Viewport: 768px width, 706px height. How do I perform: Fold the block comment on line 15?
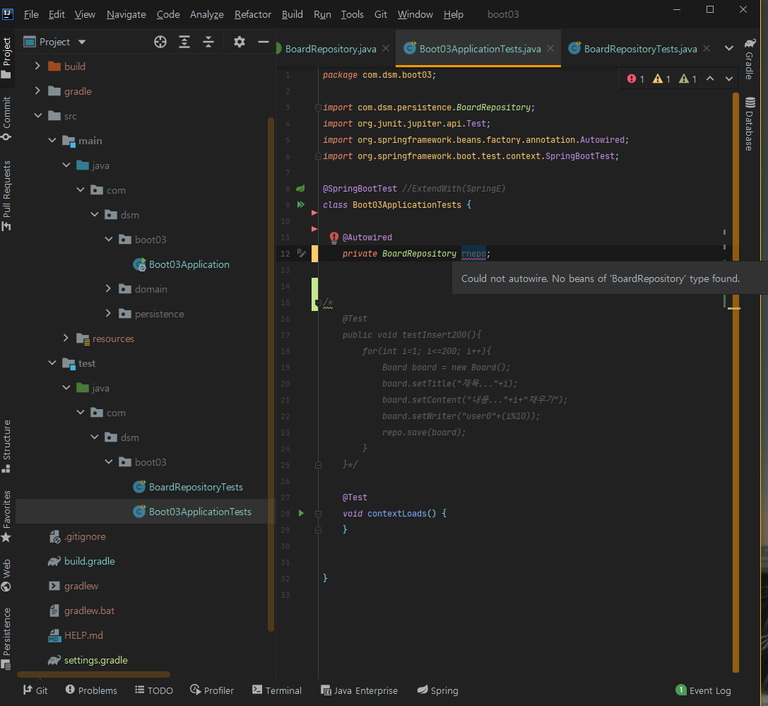point(318,303)
